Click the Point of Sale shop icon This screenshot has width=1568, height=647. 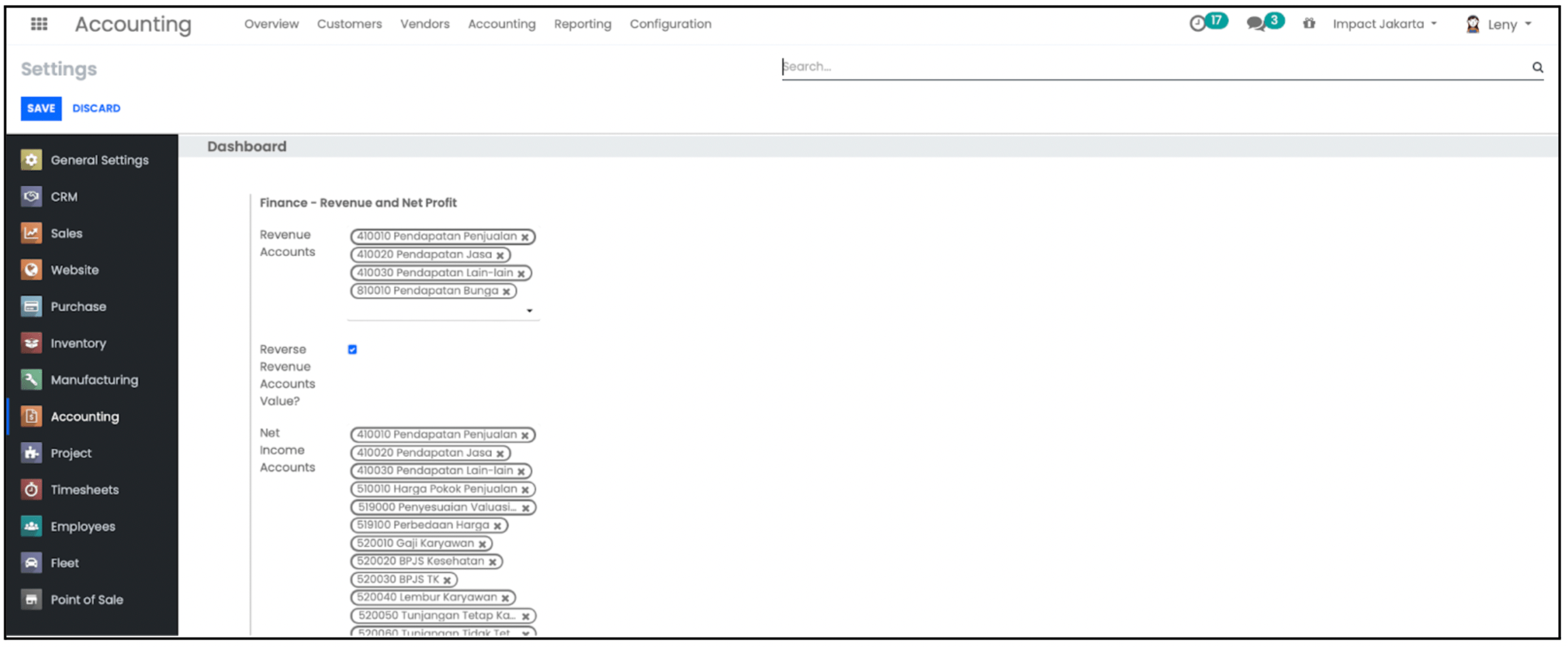pyautogui.click(x=31, y=599)
